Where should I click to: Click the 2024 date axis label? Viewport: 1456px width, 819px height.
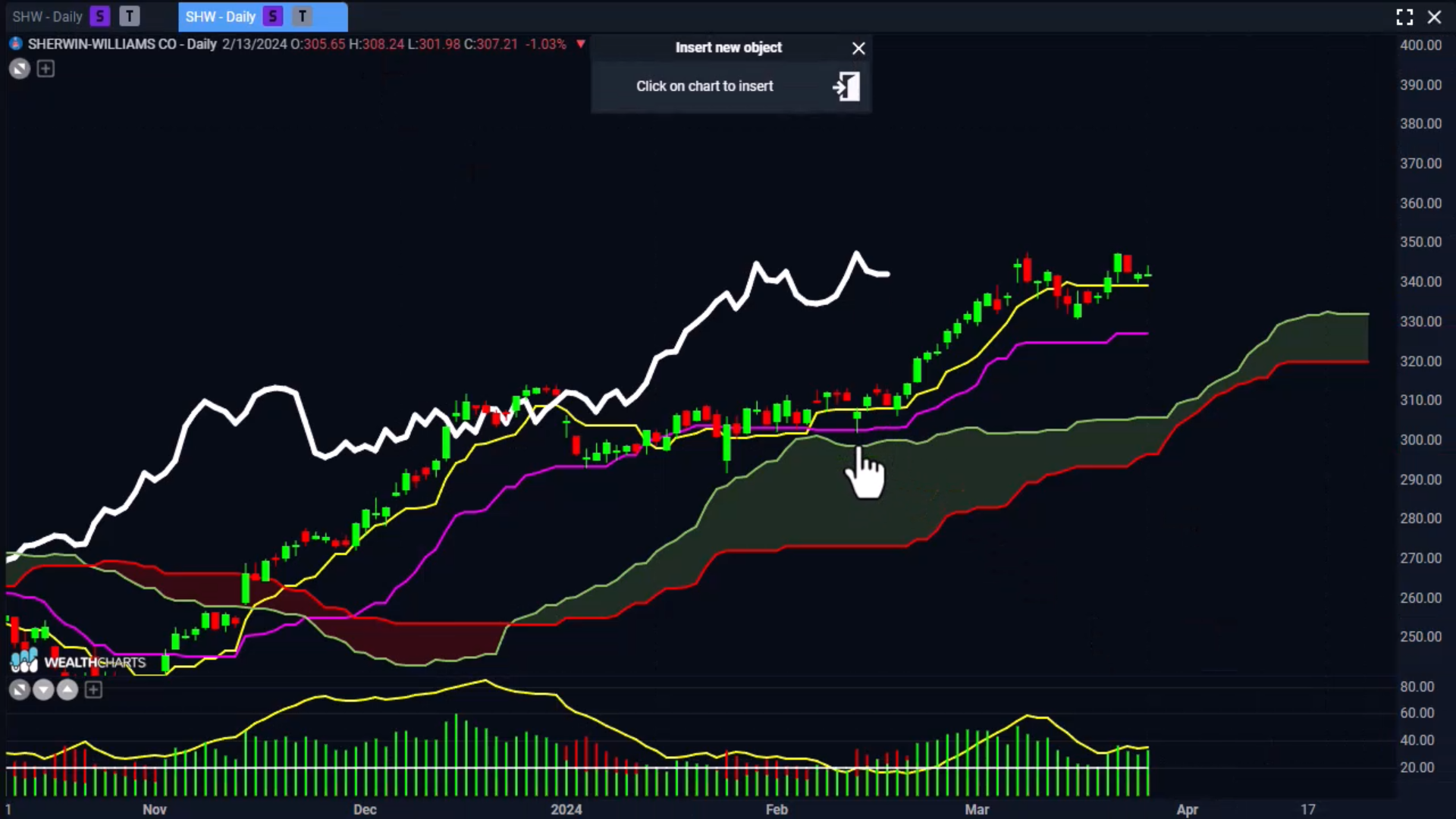point(566,809)
